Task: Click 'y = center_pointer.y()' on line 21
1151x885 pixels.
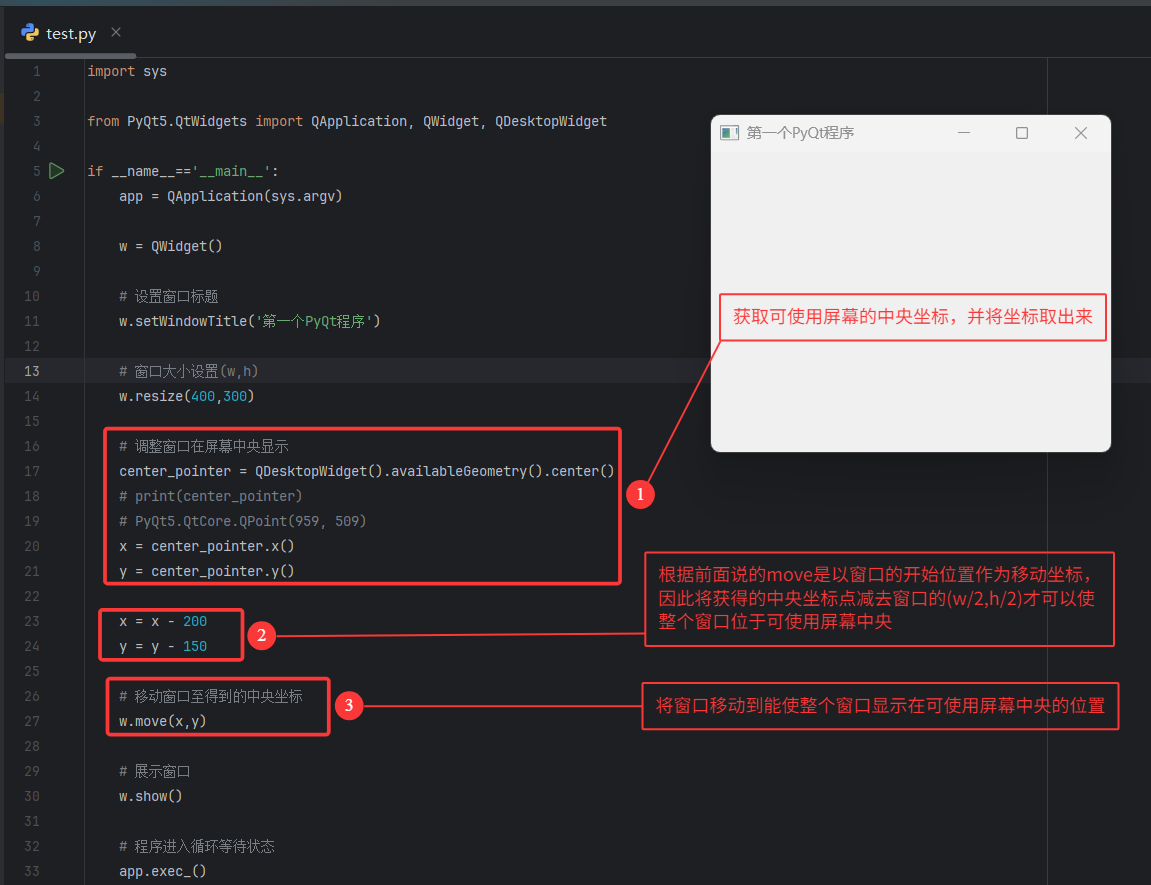Action: click(206, 571)
